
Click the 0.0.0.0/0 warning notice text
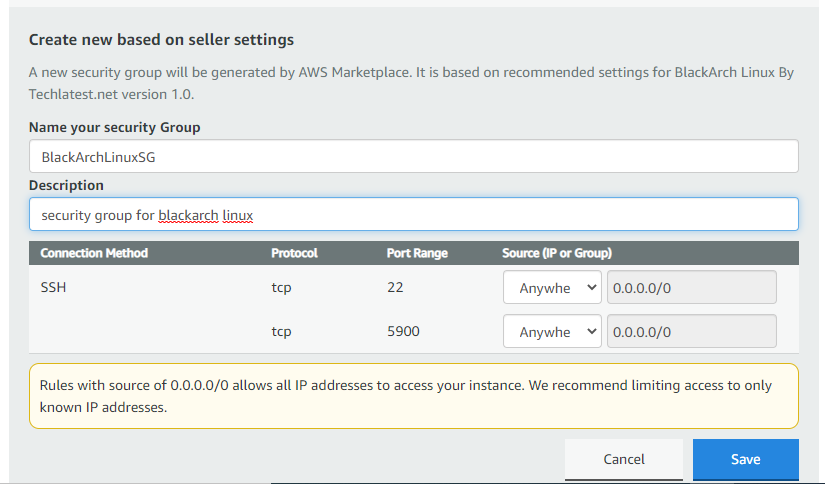click(405, 396)
